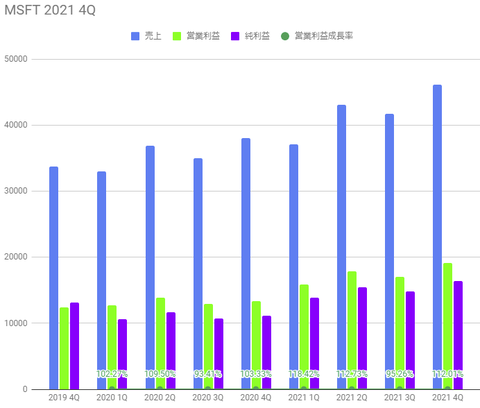Viewport: 480px width, 408px height.
Task: Select the purple 純利益 bar for 2021 4Q
Action: pos(458,335)
